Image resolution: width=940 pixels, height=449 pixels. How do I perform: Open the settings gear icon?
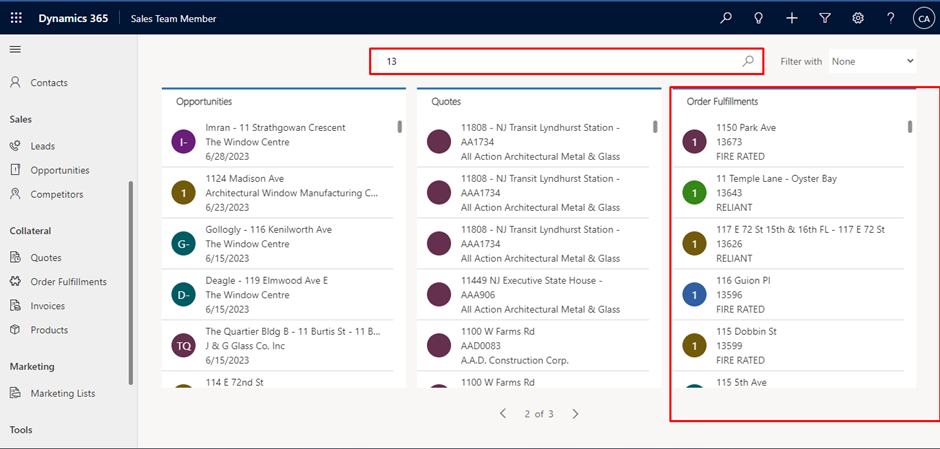[x=858, y=18]
